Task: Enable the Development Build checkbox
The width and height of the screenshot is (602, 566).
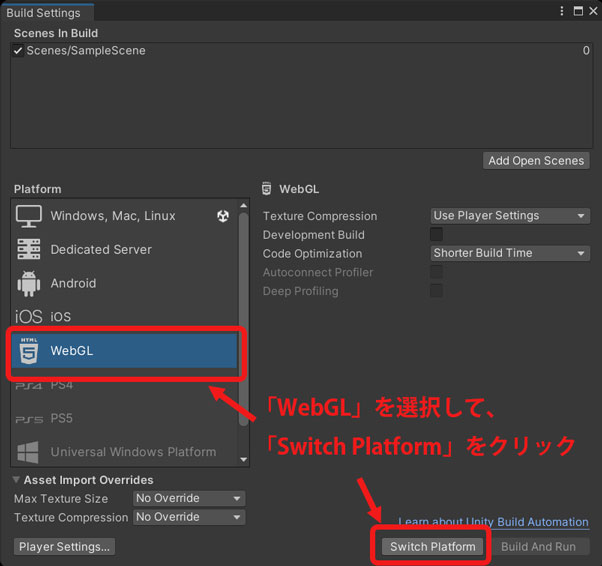Action: coord(437,234)
